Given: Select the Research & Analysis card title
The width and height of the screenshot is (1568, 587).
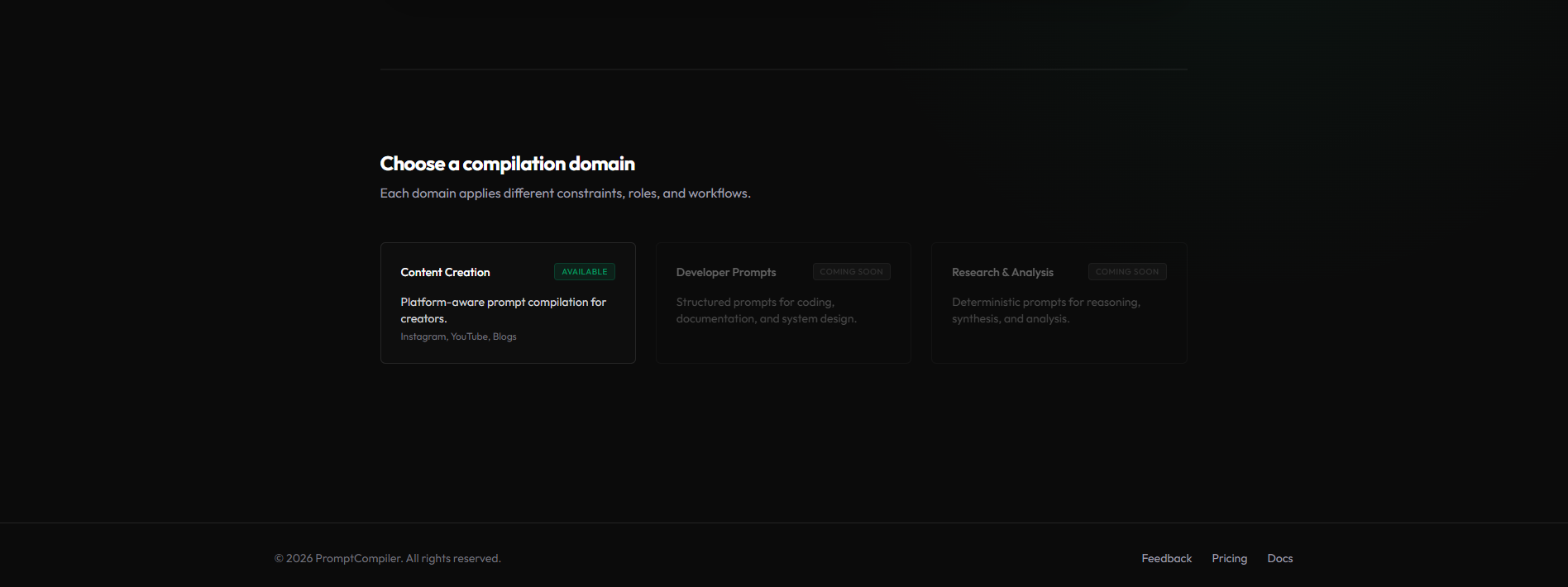Looking at the screenshot, I should tap(1002, 272).
